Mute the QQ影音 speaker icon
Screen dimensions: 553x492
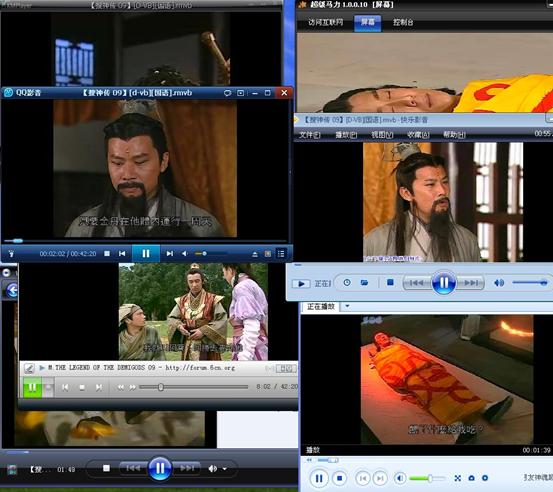click(x=184, y=254)
